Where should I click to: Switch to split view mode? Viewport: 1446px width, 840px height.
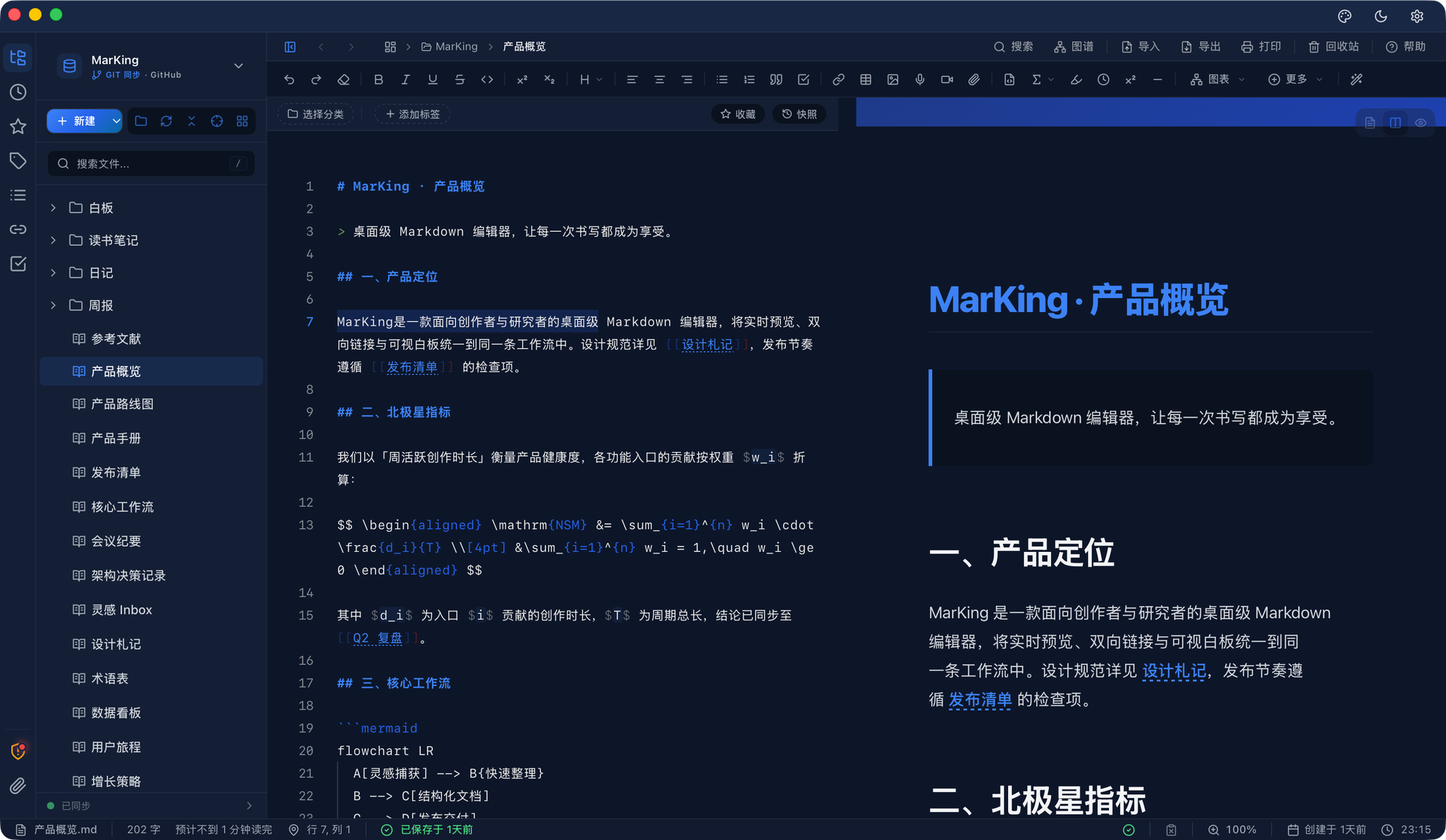(1396, 123)
